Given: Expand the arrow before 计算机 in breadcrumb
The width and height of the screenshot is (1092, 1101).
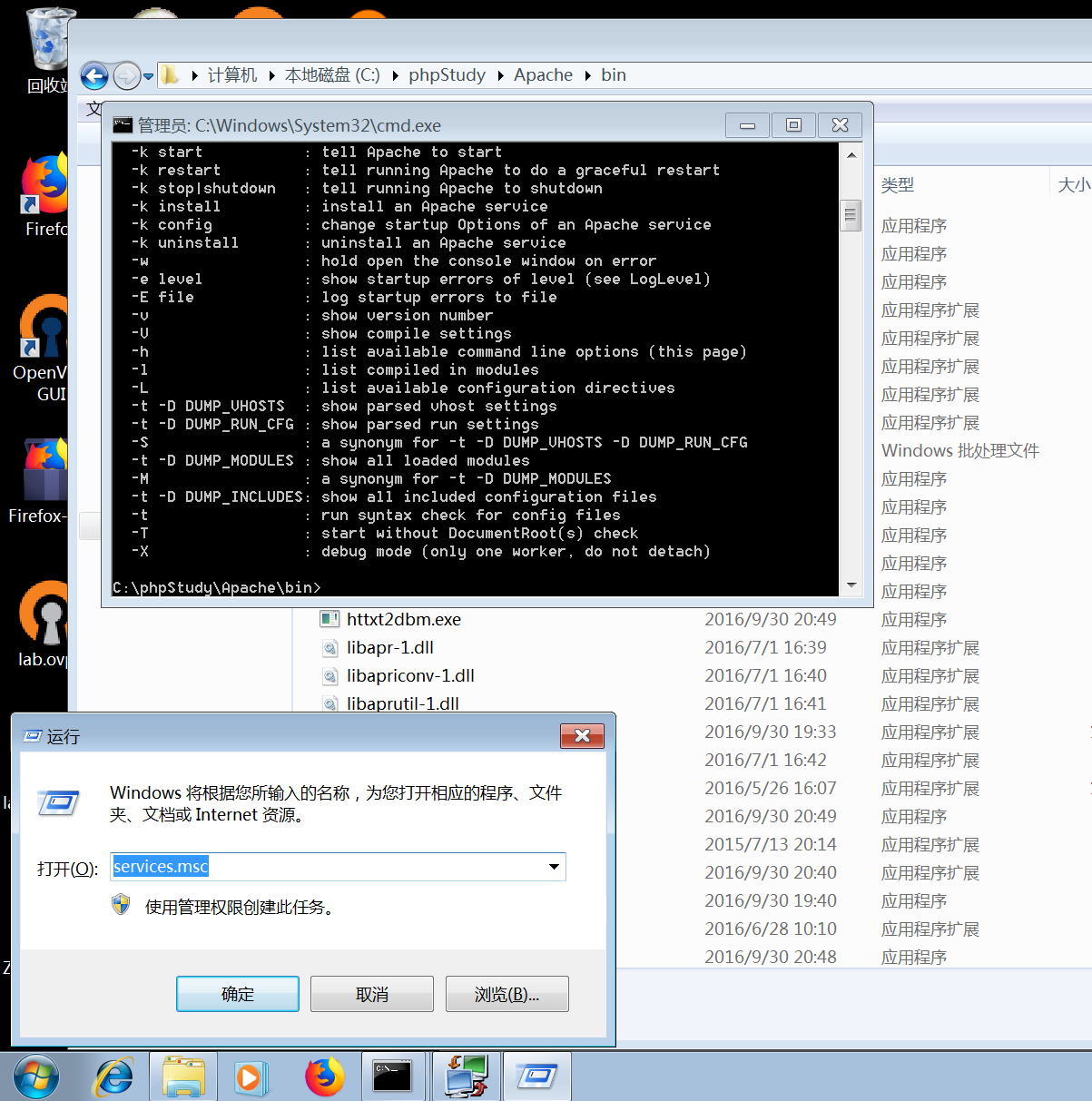Looking at the screenshot, I should point(194,75).
